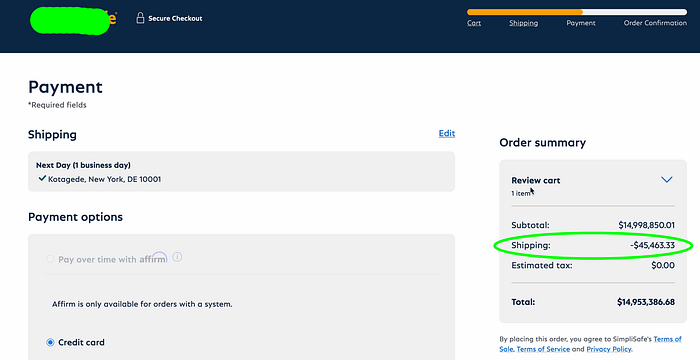Click the Affirm availability notice text

[x=142, y=304]
